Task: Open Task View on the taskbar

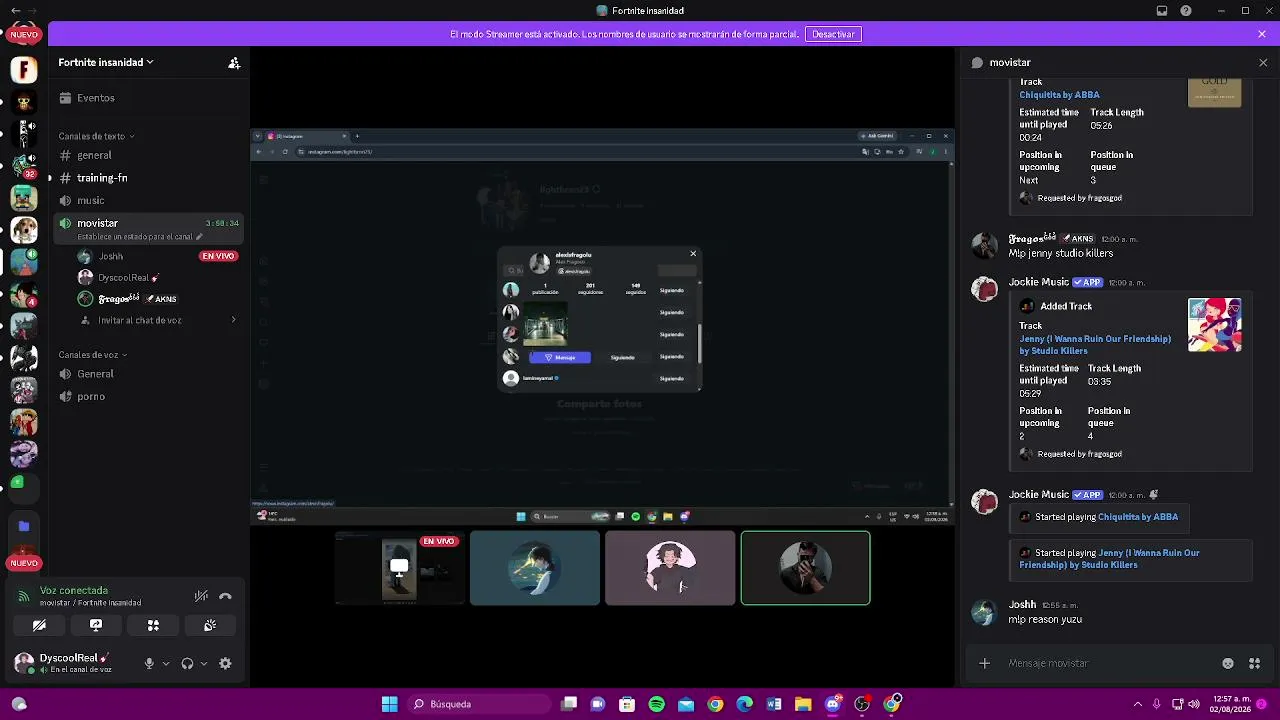Action: pos(569,704)
